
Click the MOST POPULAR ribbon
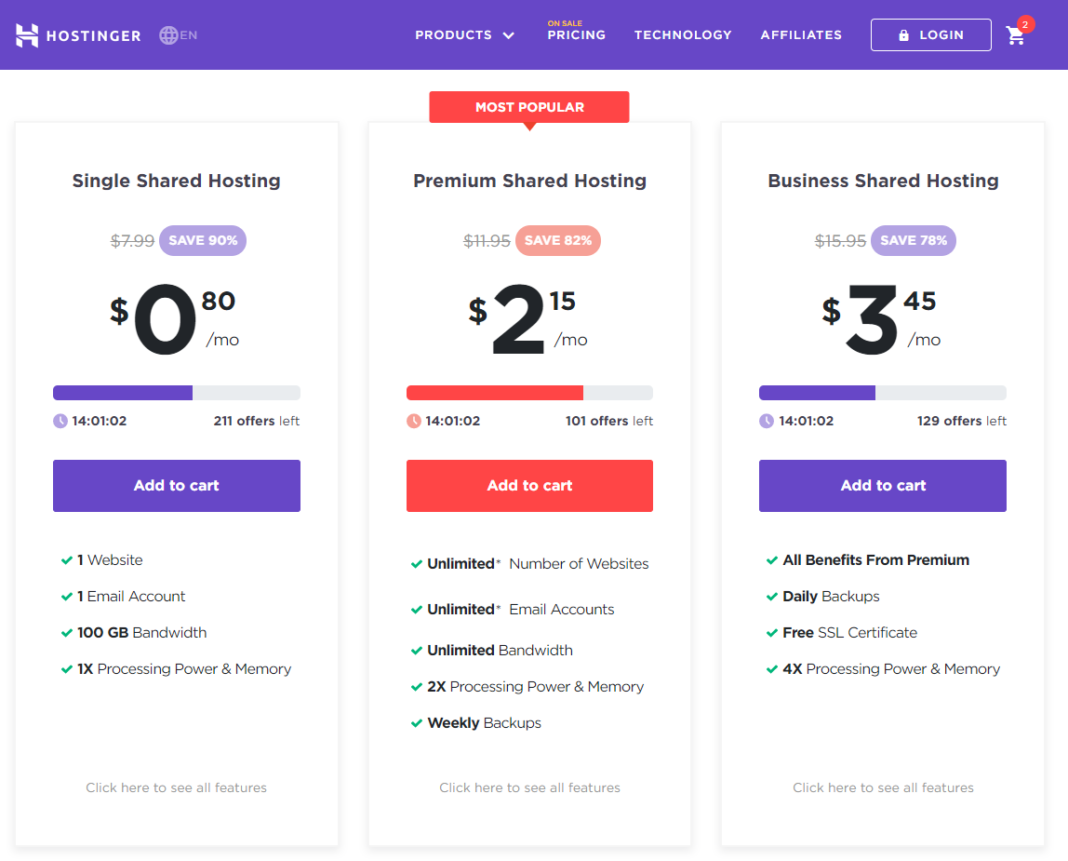[x=529, y=107]
